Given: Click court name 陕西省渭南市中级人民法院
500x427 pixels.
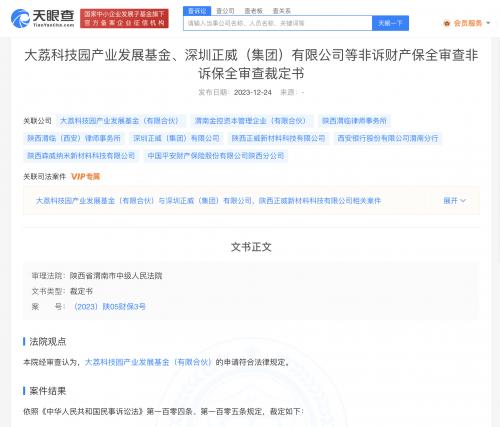Looking at the screenshot, I should (x=116, y=276).
